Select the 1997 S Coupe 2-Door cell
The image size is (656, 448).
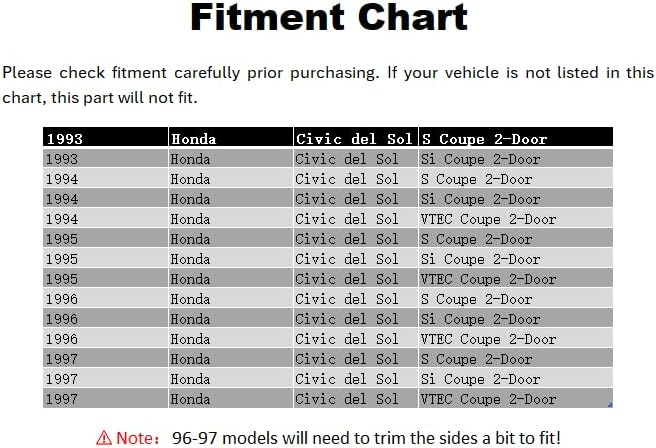pos(516,359)
